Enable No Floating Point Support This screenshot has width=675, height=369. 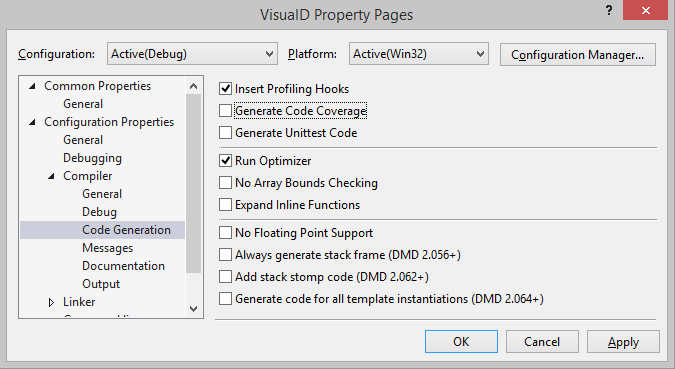pos(225,233)
